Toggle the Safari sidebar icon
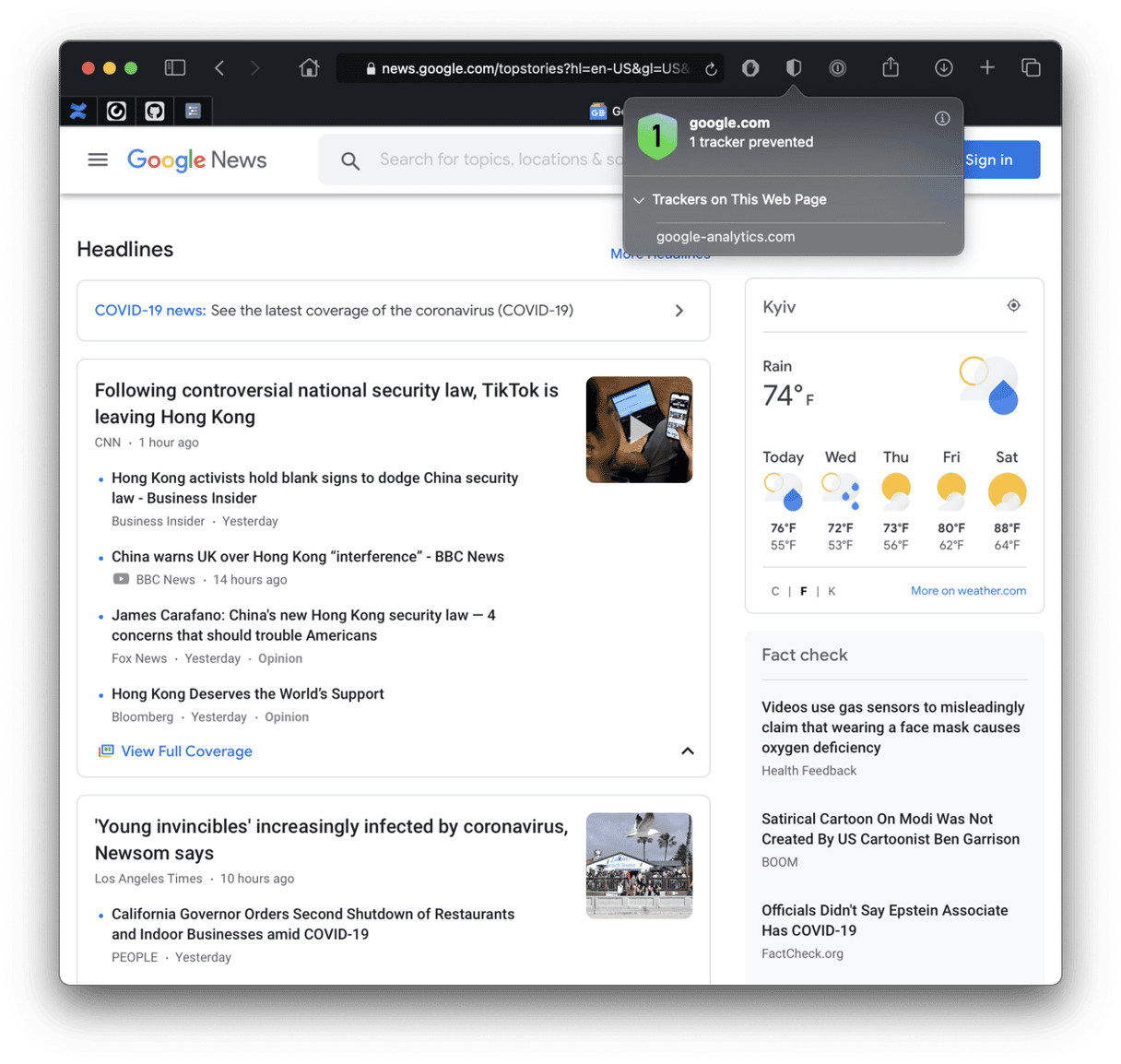Image resolution: width=1121 pixels, height=1064 pixels. click(174, 67)
